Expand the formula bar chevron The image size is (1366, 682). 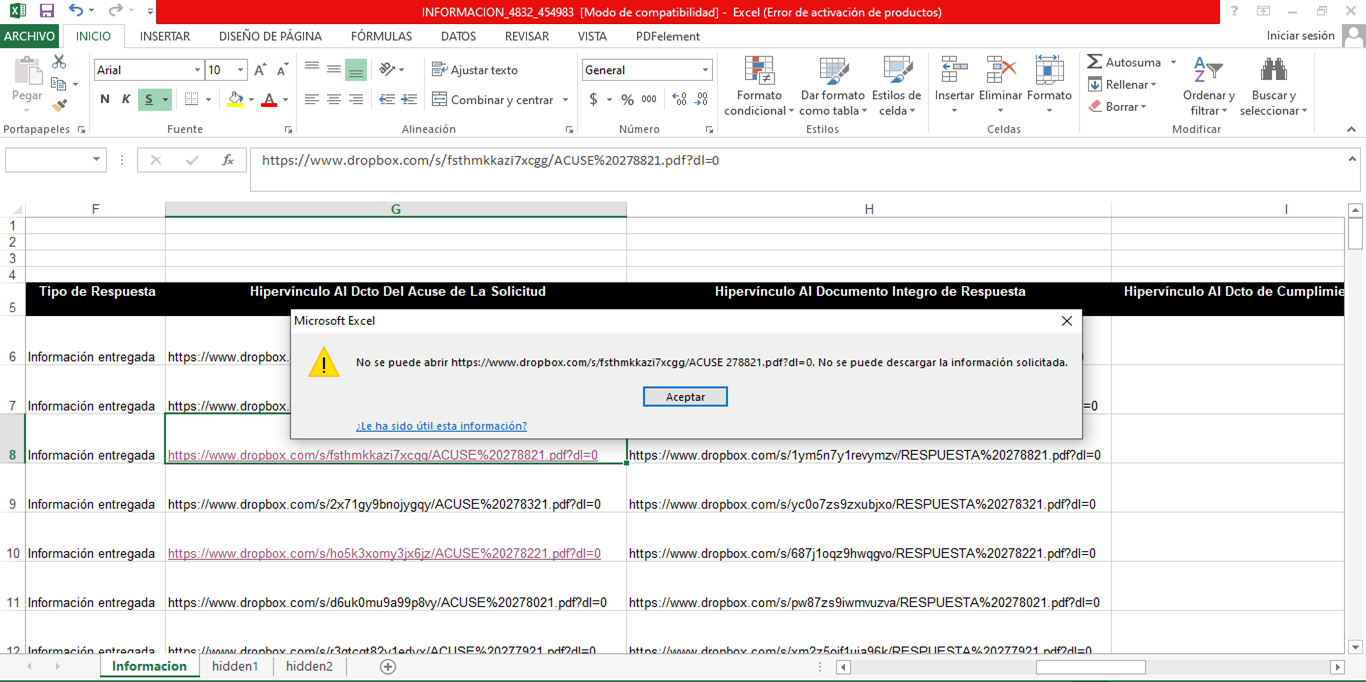(1352, 159)
